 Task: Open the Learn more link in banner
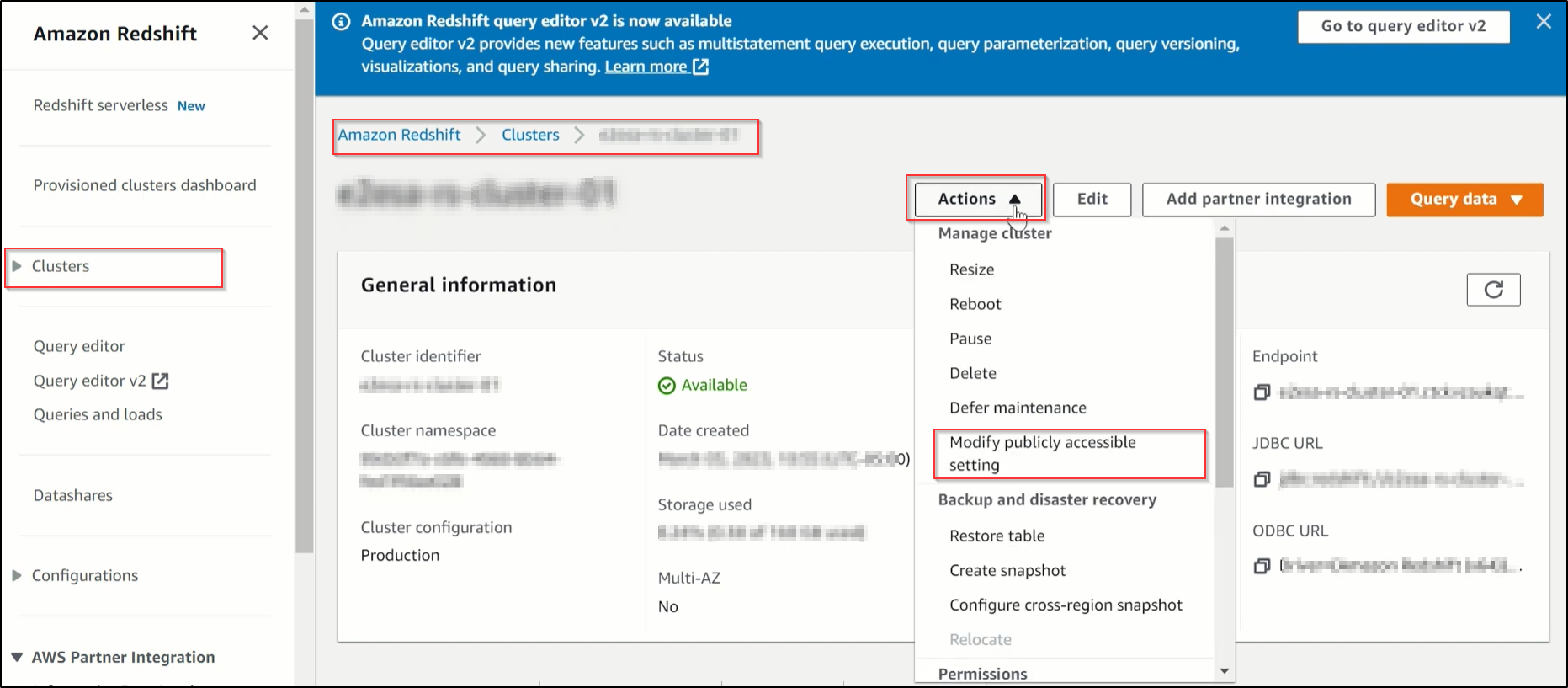pyautogui.click(x=646, y=67)
